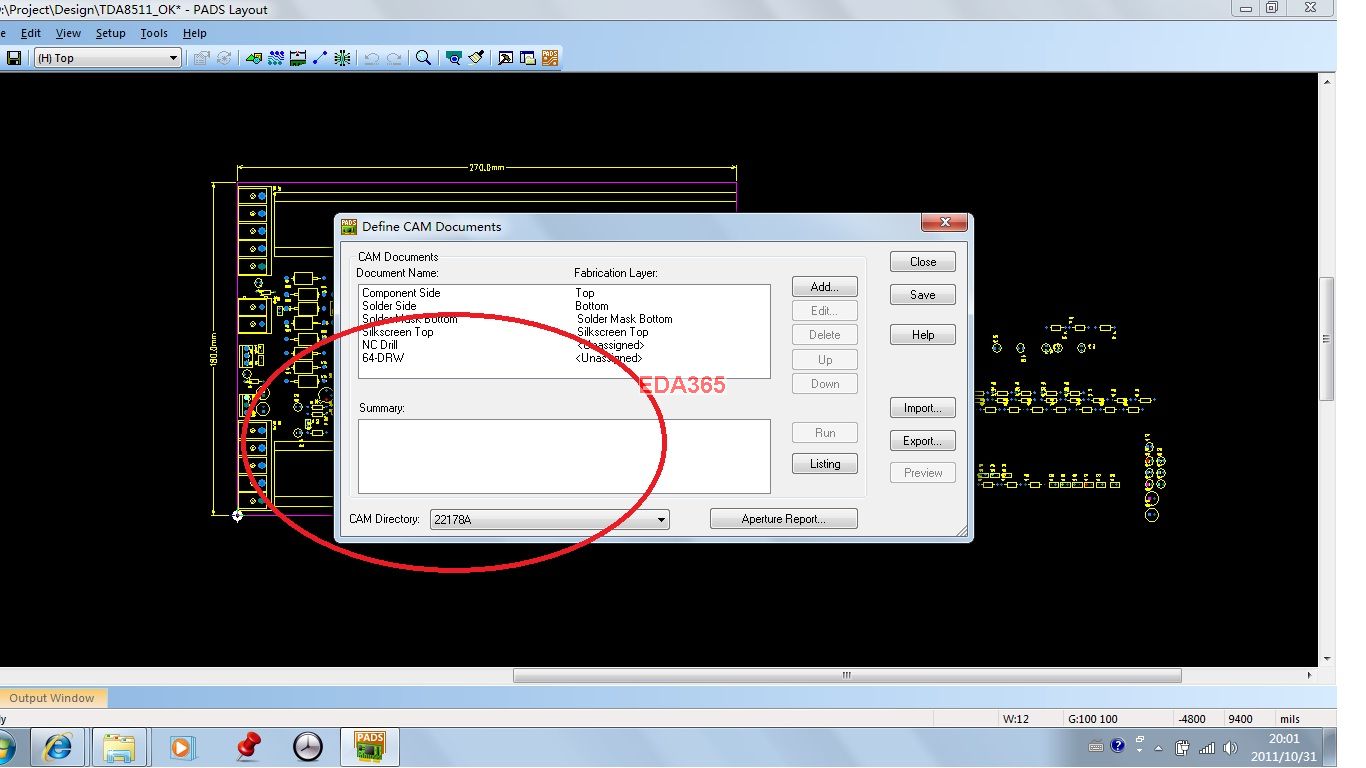The image size is (1366, 768).
Task: Select the Solder Side document row
Action: coord(564,306)
